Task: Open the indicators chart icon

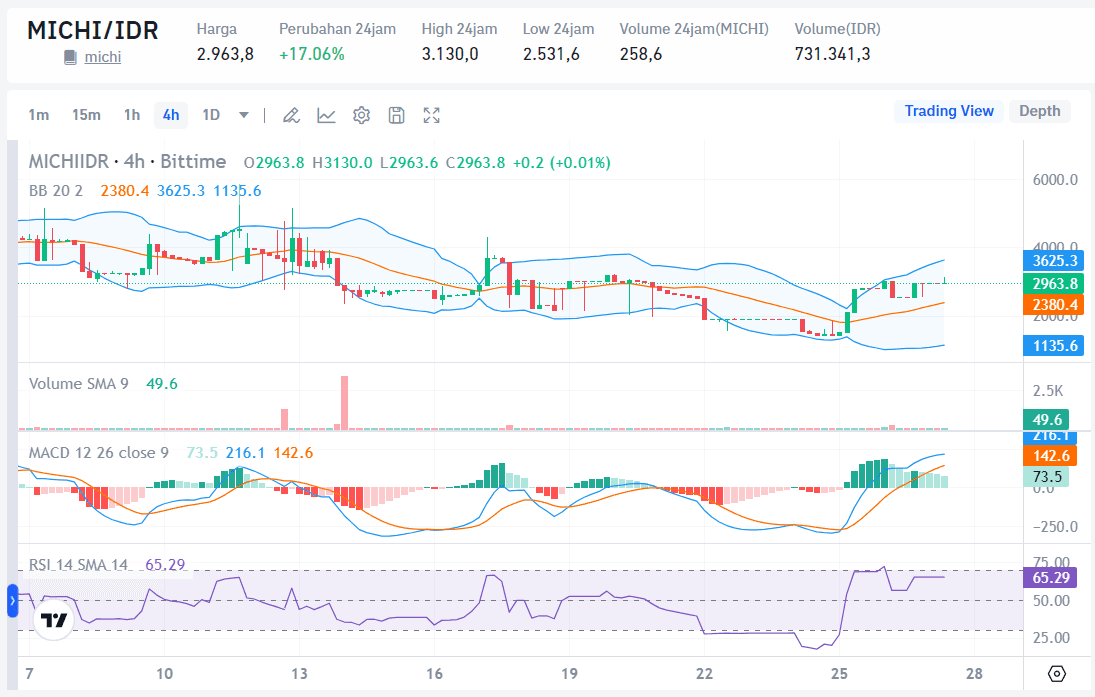Action: [x=326, y=115]
